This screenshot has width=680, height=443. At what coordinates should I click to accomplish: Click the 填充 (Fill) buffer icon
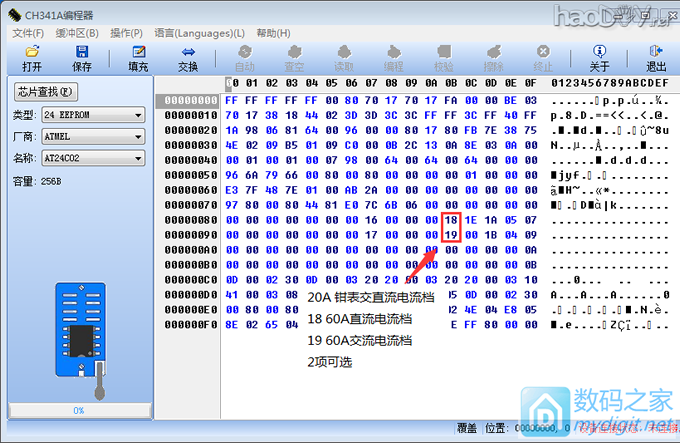coord(138,52)
